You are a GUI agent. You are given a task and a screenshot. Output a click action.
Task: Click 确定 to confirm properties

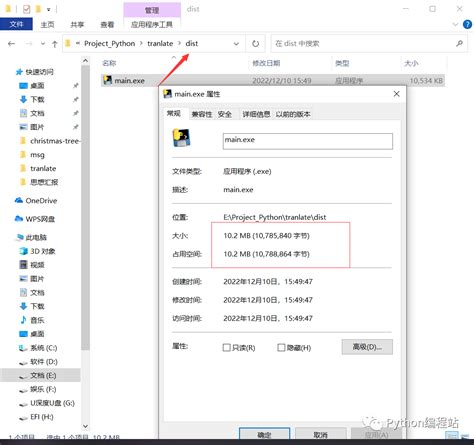pos(265,434)
